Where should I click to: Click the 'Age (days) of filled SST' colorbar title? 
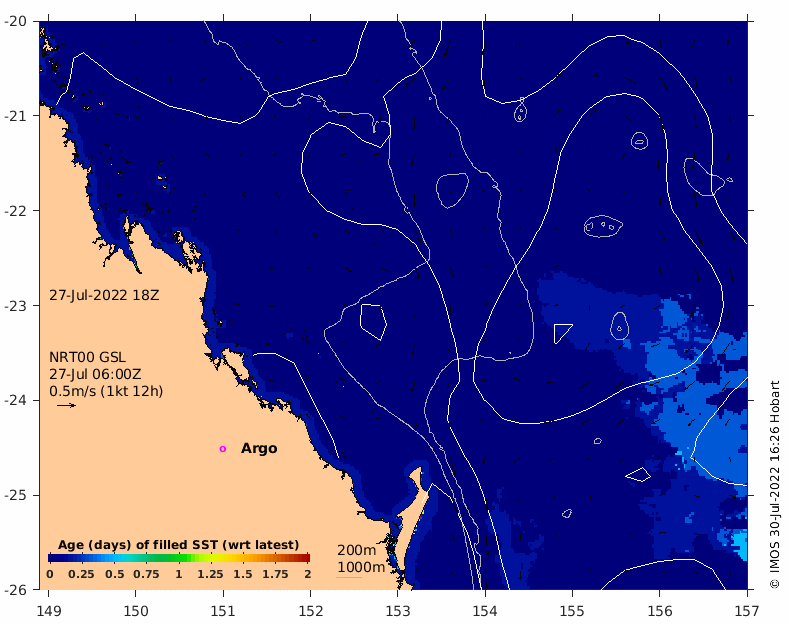pyautogui.click(x=178, y=545)
